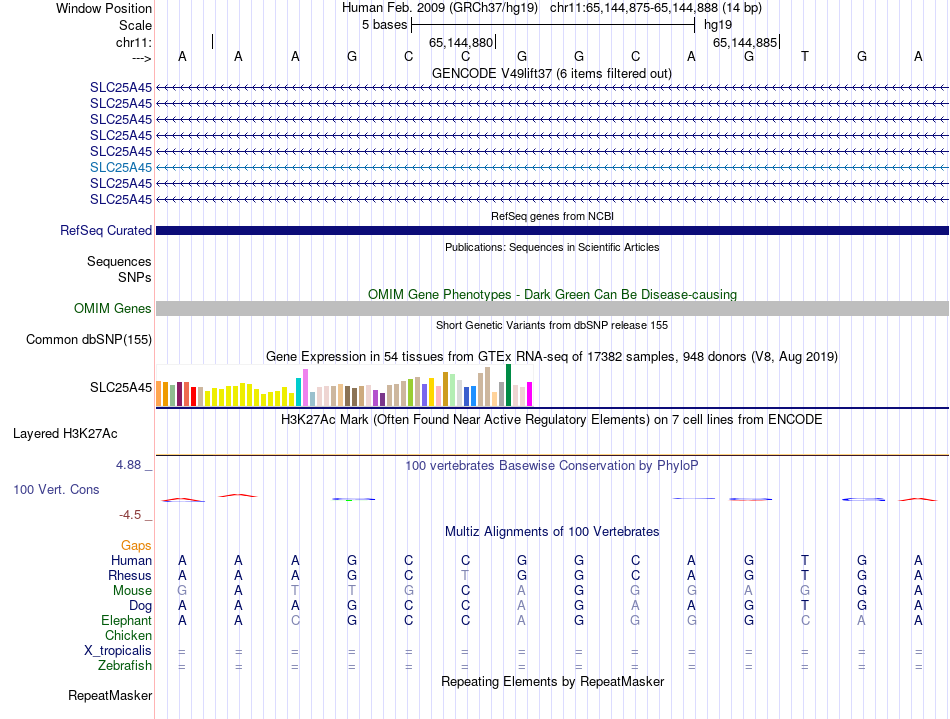Click the Gene Expression in 54 tissues title

(552, 356)
